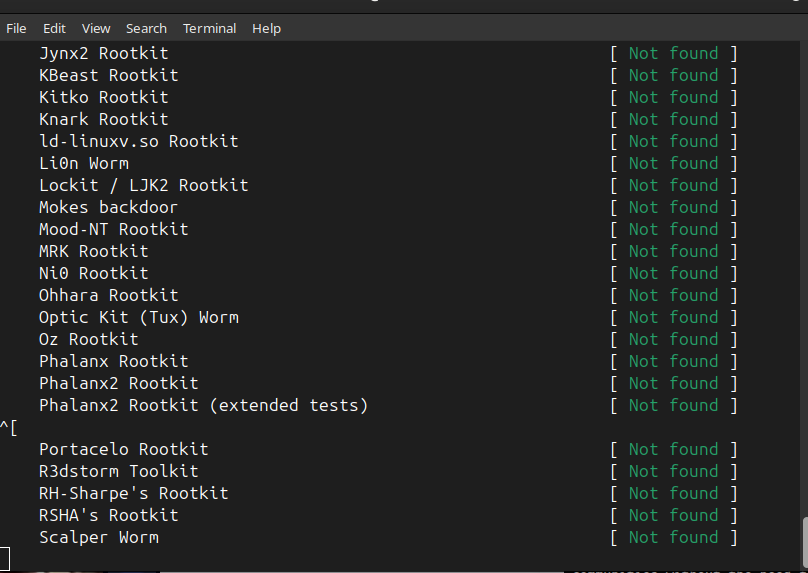
Task: Click the Mokes backdoor entry
Action: [109, 207]
